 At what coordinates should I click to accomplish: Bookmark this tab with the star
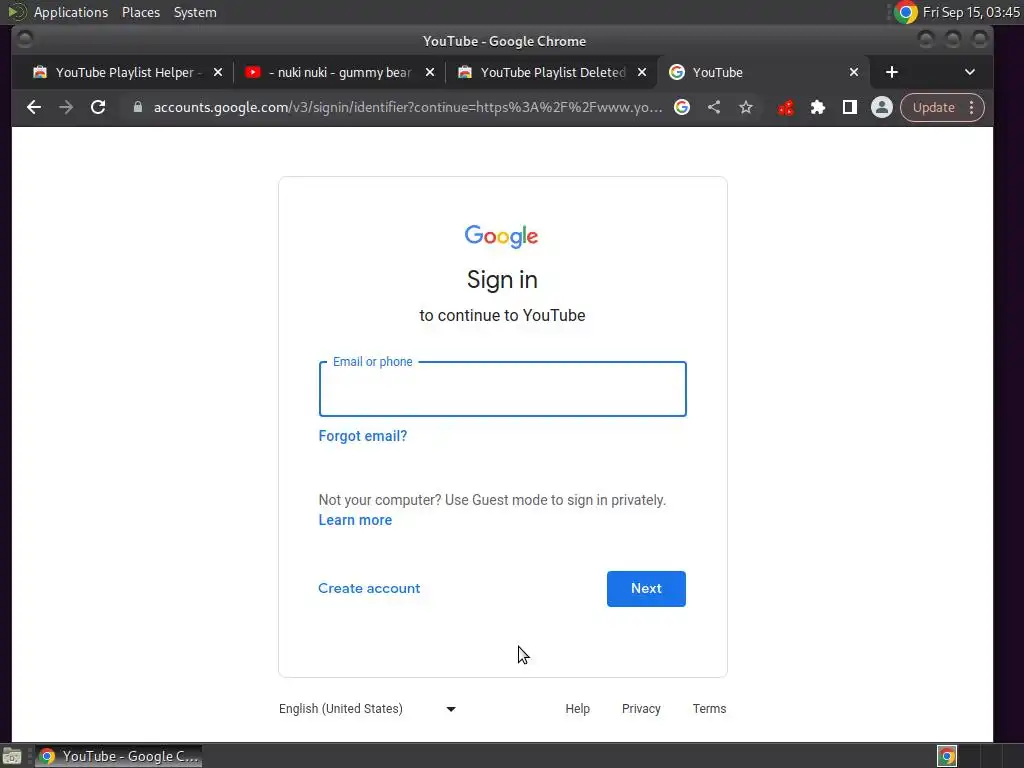(x=746, y=107)
